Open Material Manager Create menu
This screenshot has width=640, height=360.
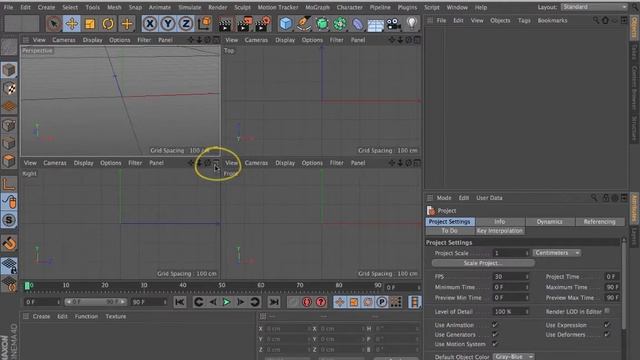[41, 316]
